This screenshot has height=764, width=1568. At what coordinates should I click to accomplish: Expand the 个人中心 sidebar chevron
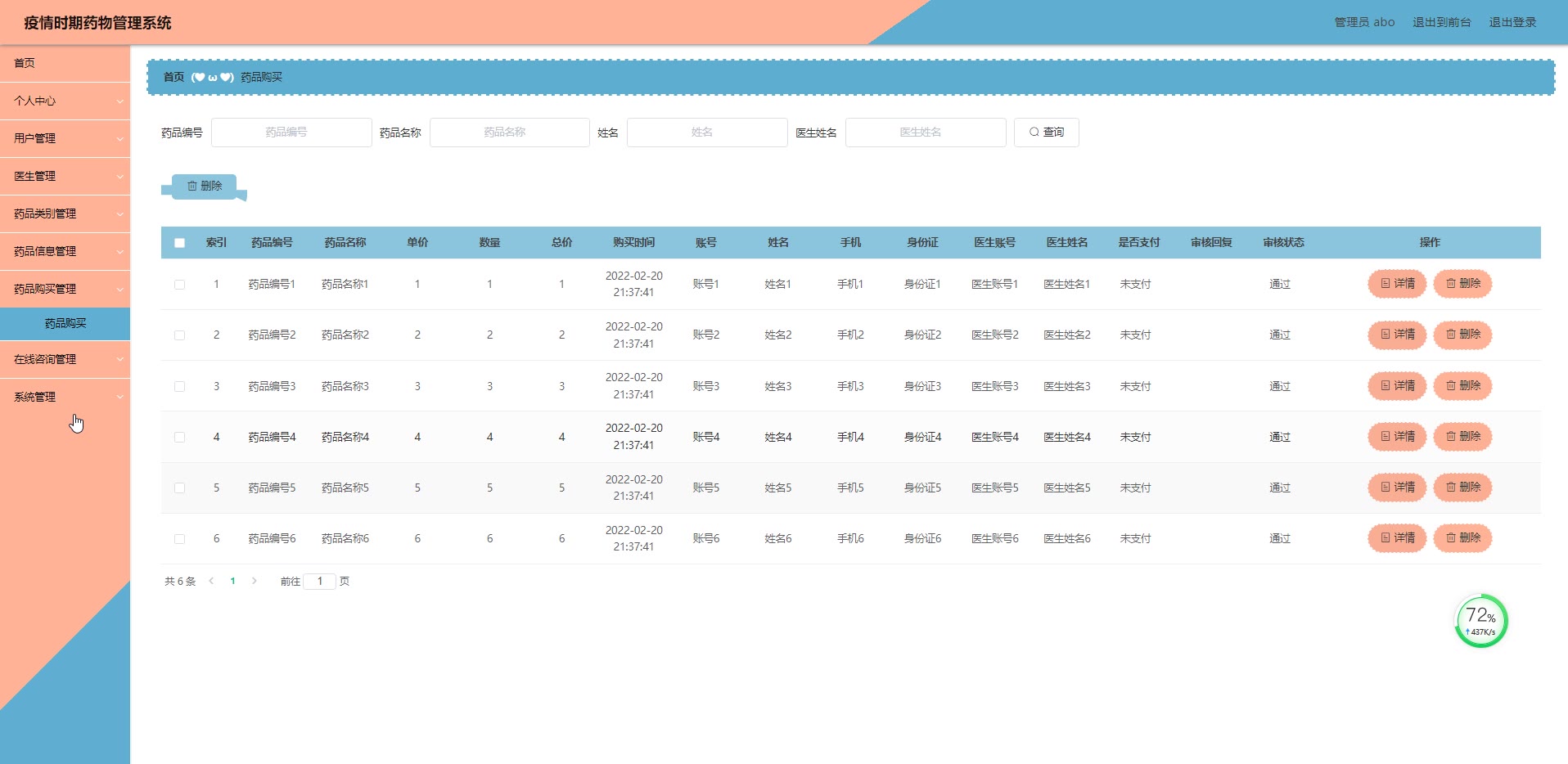(x=120, y=101)
